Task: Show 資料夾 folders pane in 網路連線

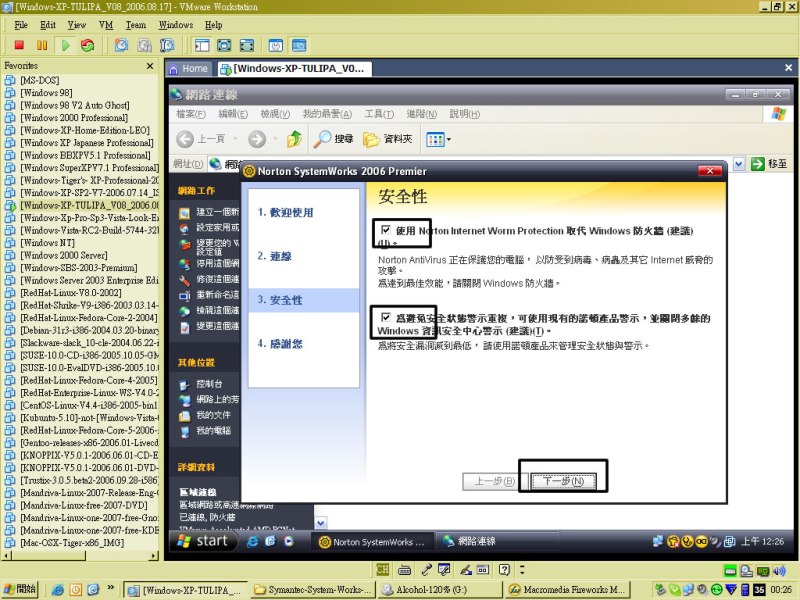Action: (x=387, y=139)
